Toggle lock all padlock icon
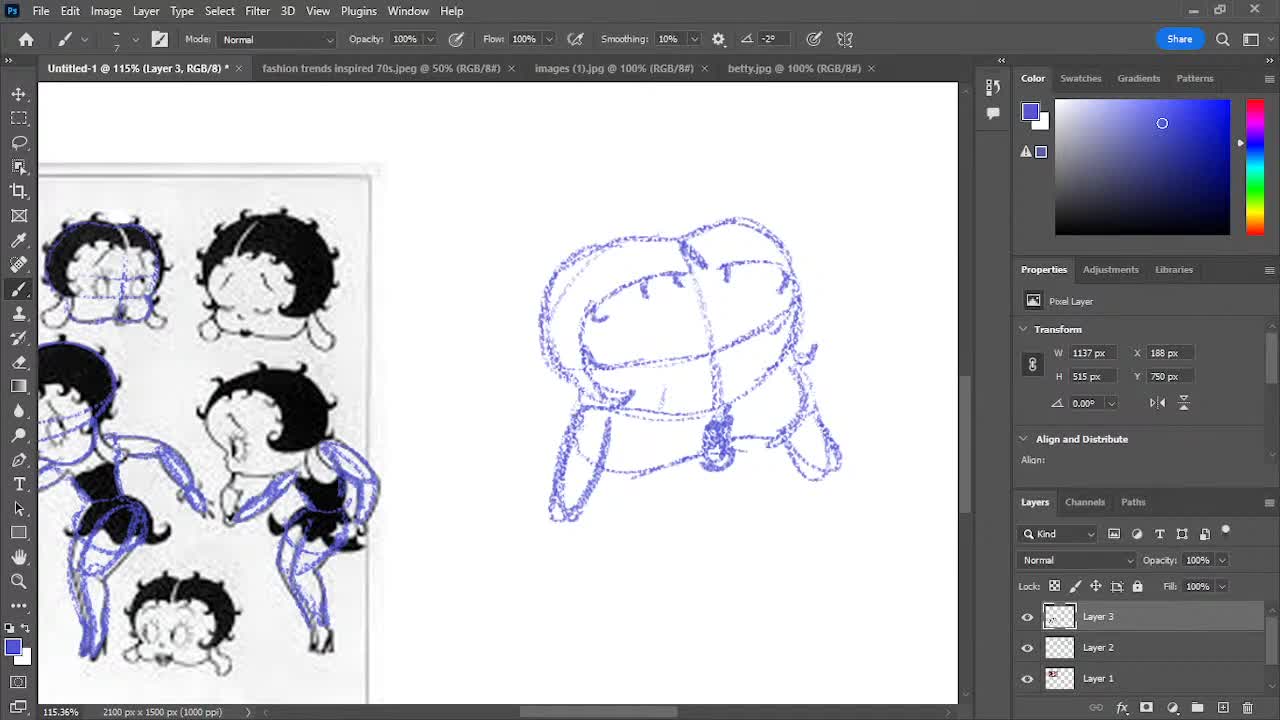This screenshot has height=720, width=1280. [x=1137, y=586]
